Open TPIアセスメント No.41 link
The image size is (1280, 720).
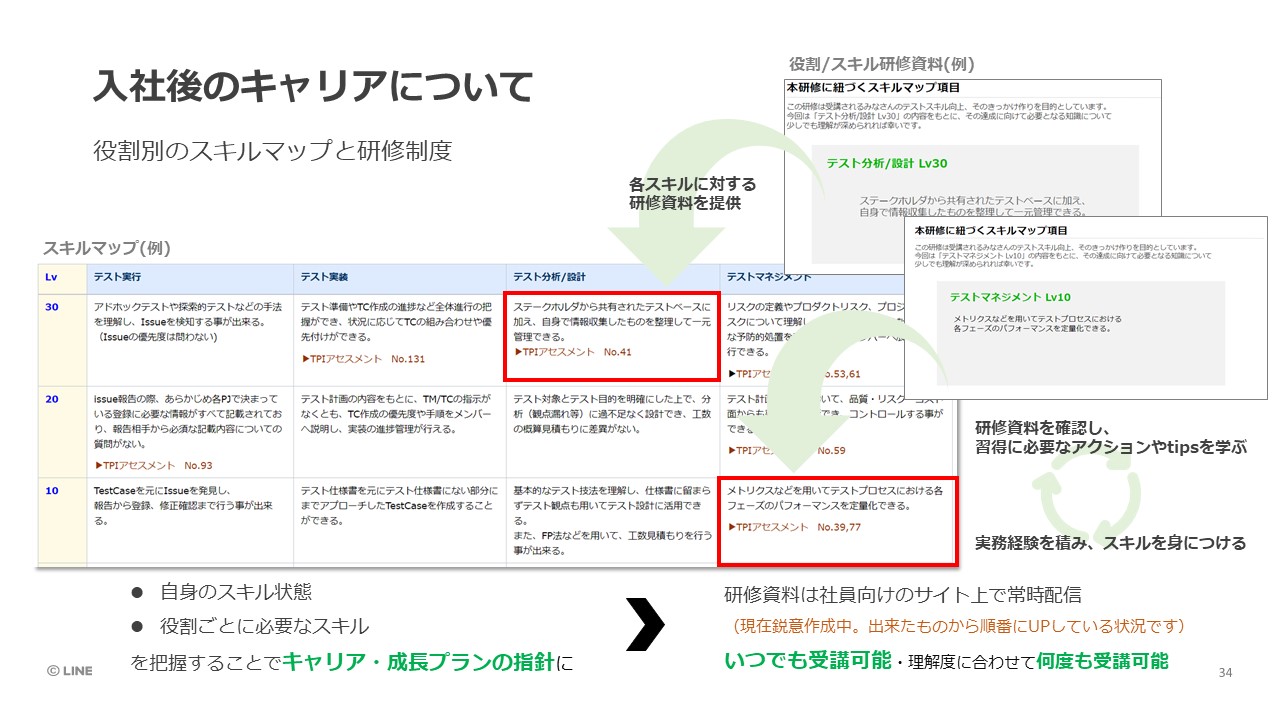(x=573, y=352)
